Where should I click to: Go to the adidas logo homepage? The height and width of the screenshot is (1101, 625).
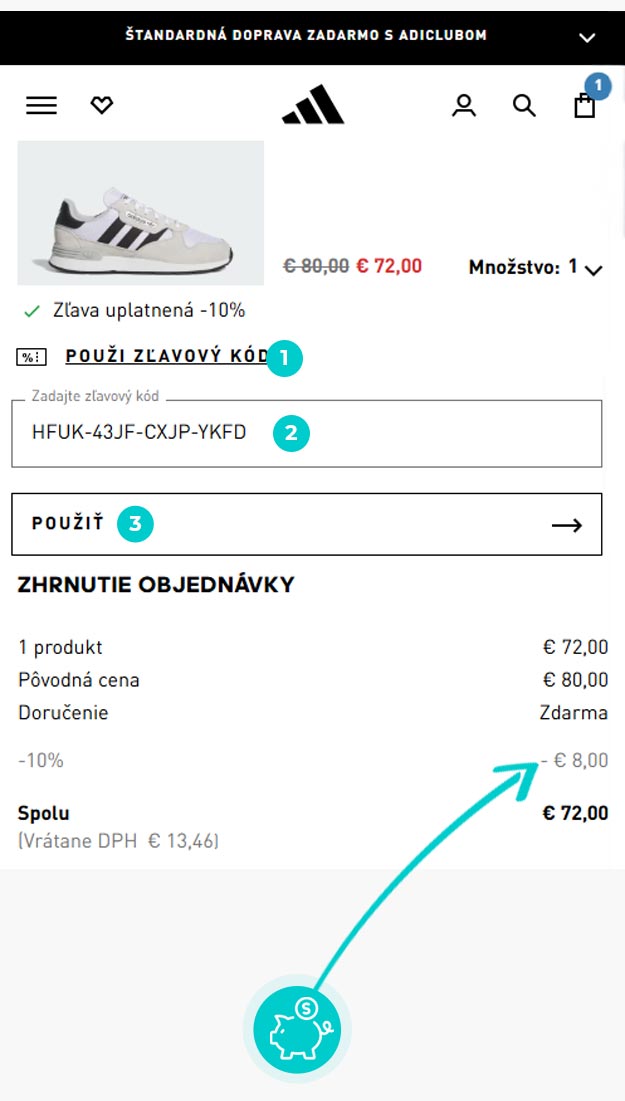(312, 104)
